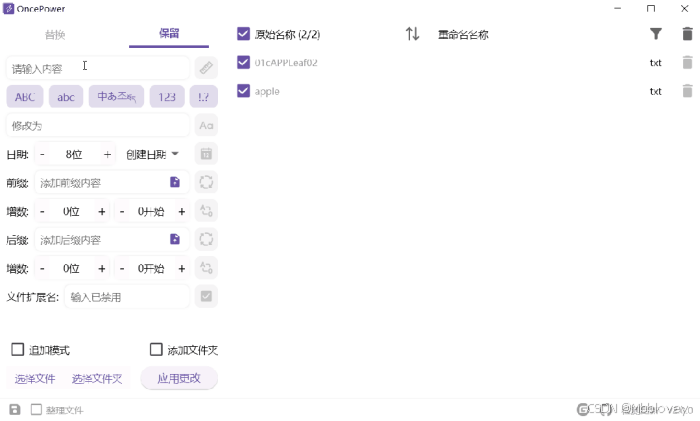Toggle the 中あ CJK characters chip

[x=116, y=97]
